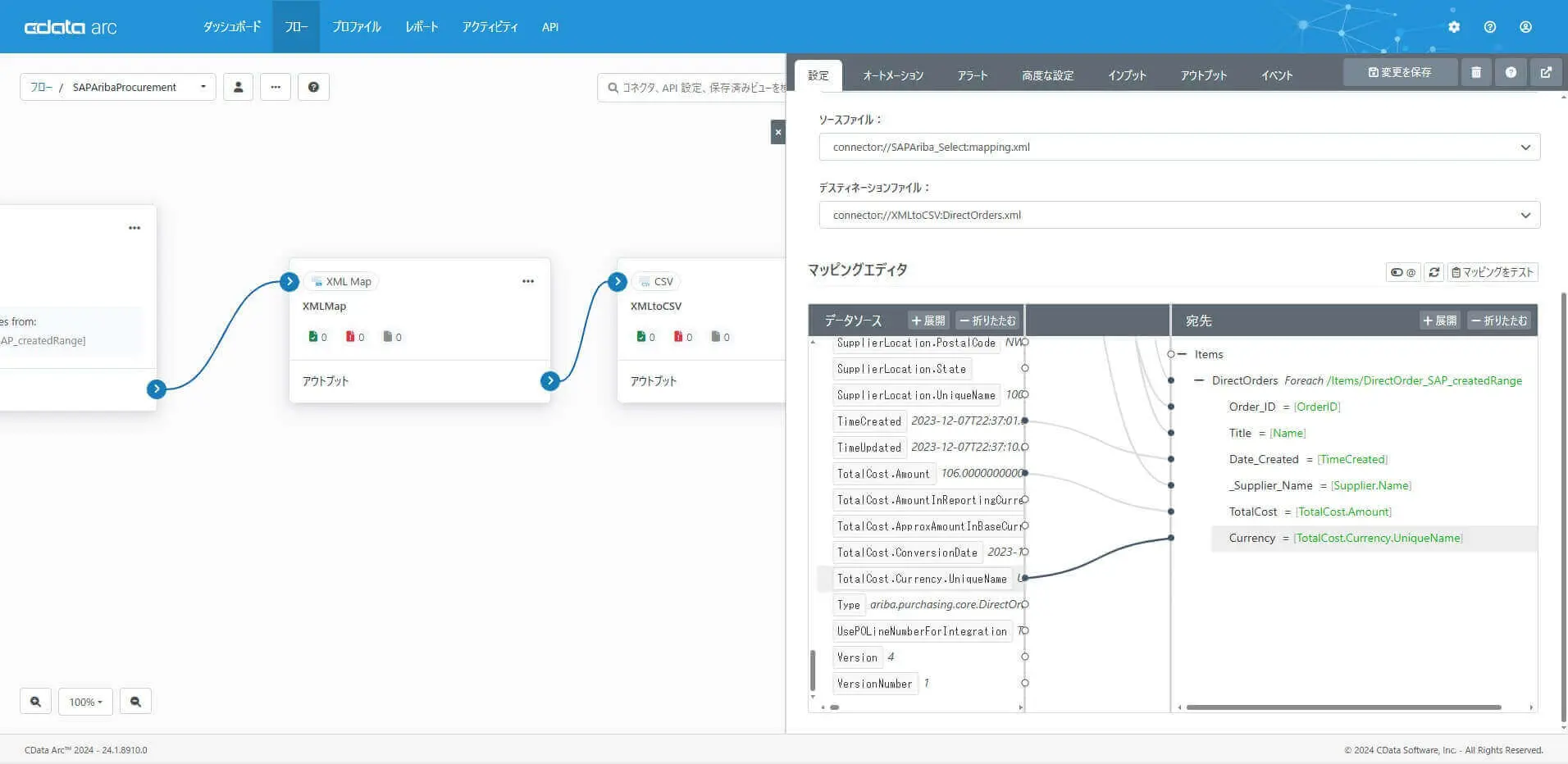Collapse the Items root node

pos(1182,354)
